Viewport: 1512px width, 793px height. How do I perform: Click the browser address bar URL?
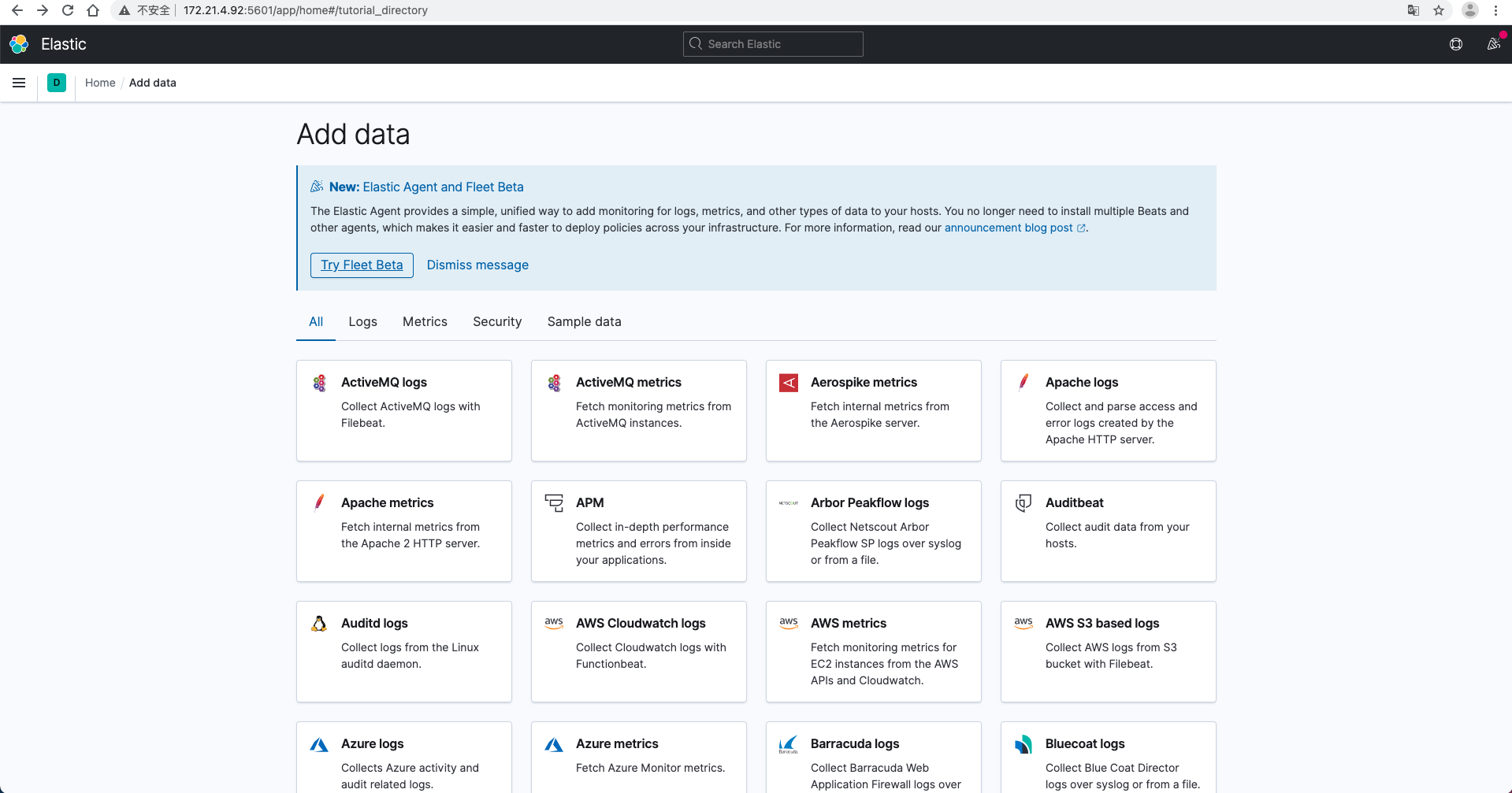306,10
